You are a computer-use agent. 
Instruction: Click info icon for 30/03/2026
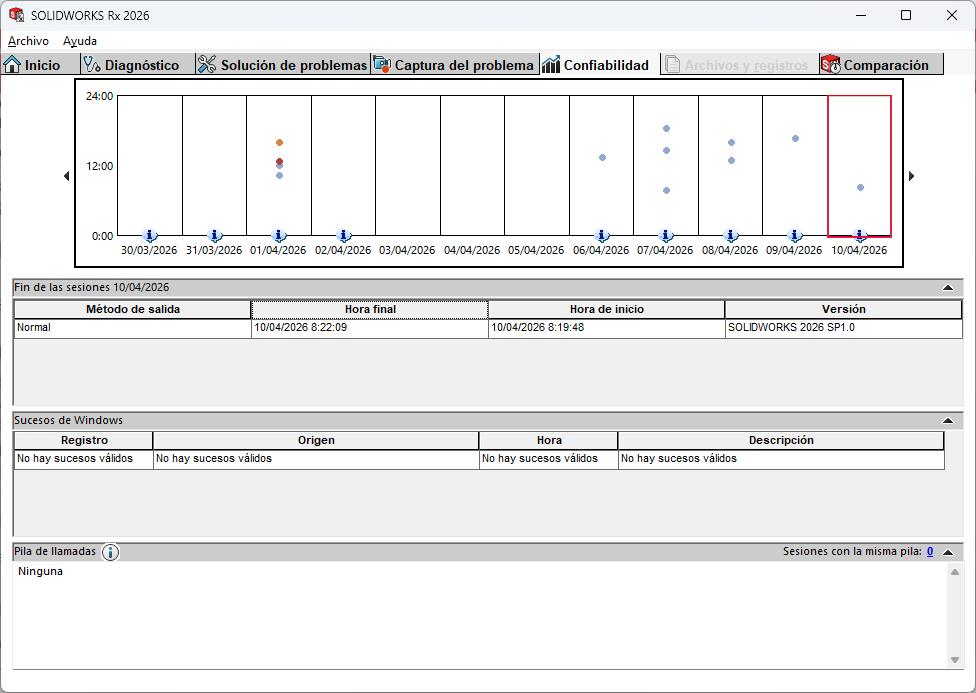[x=149, y=235]
